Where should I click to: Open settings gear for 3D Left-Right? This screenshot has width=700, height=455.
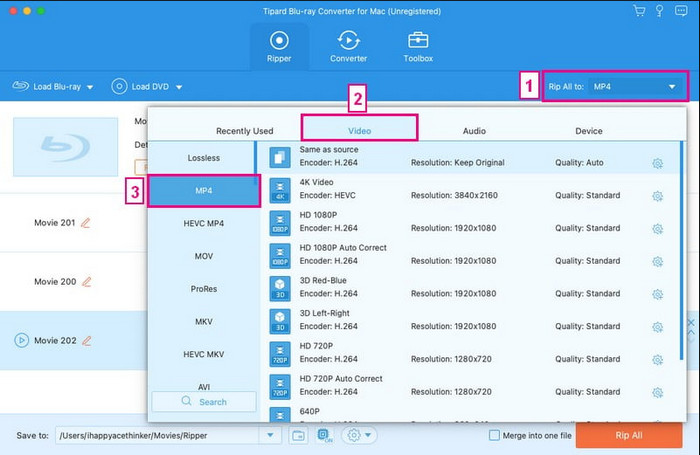(658, 327)
